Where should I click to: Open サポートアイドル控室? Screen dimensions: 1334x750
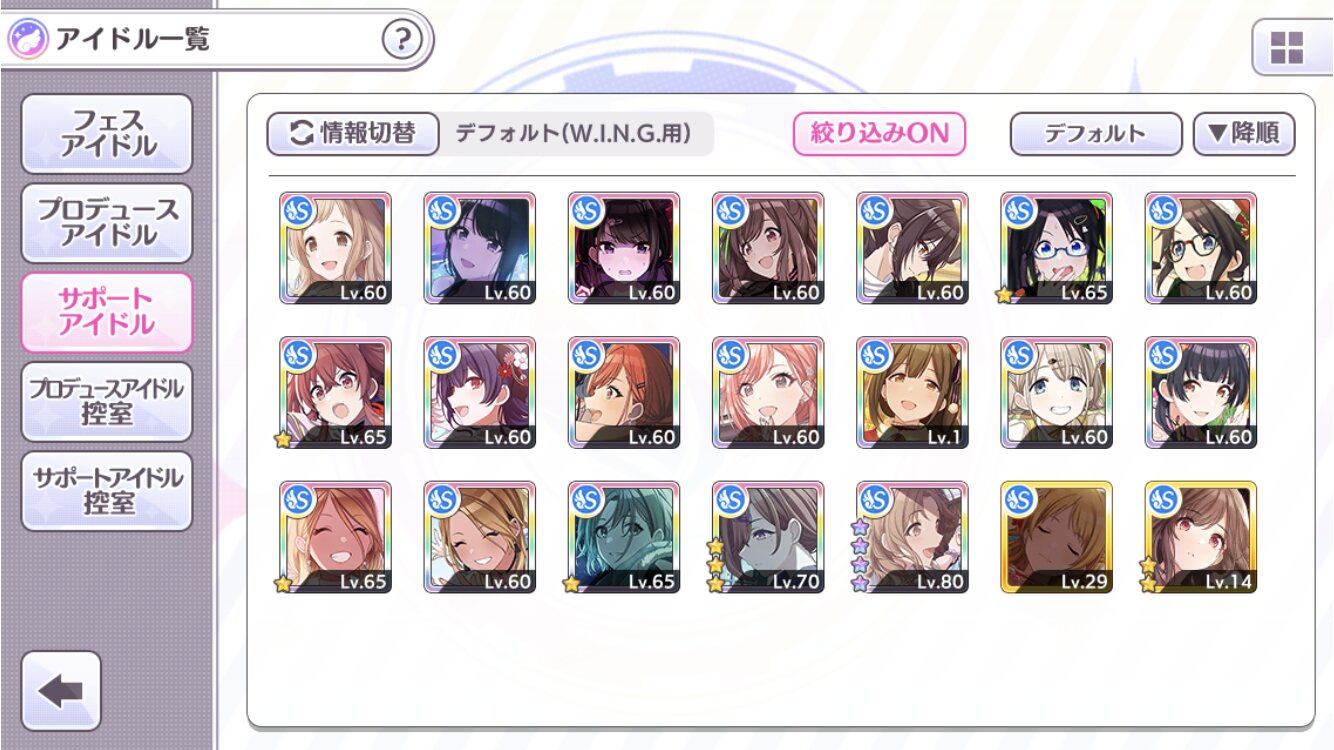coord(107,491)
